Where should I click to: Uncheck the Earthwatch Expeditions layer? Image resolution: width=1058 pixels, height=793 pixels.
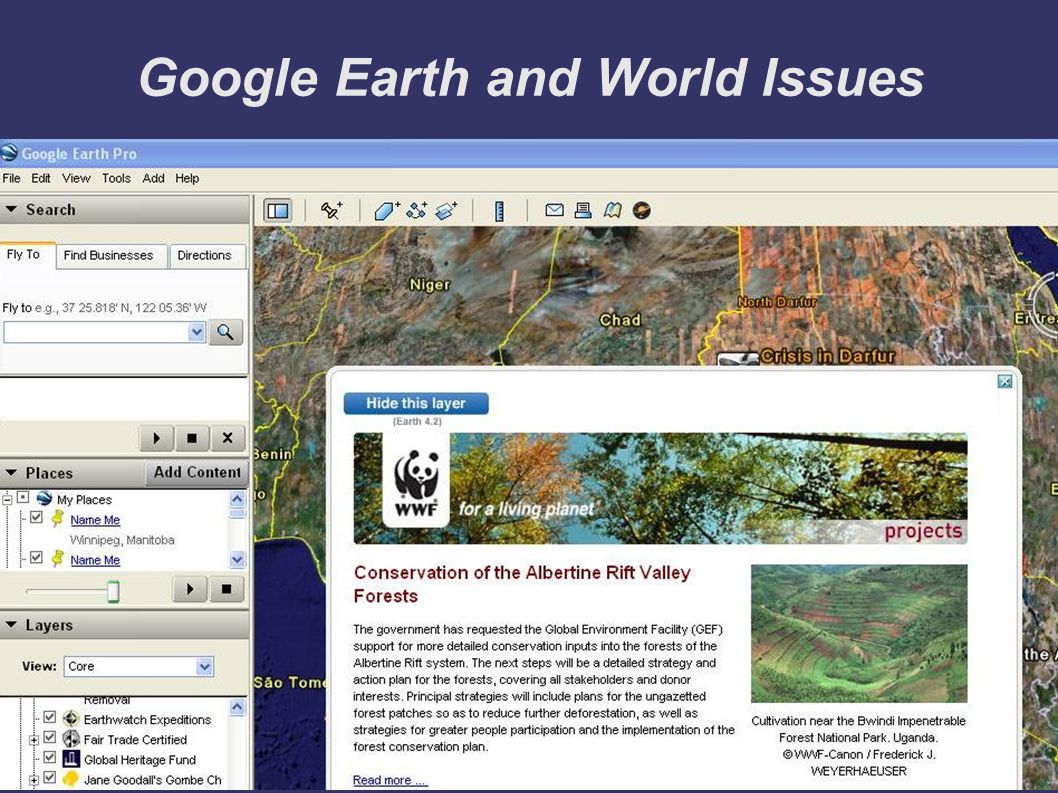50,717
